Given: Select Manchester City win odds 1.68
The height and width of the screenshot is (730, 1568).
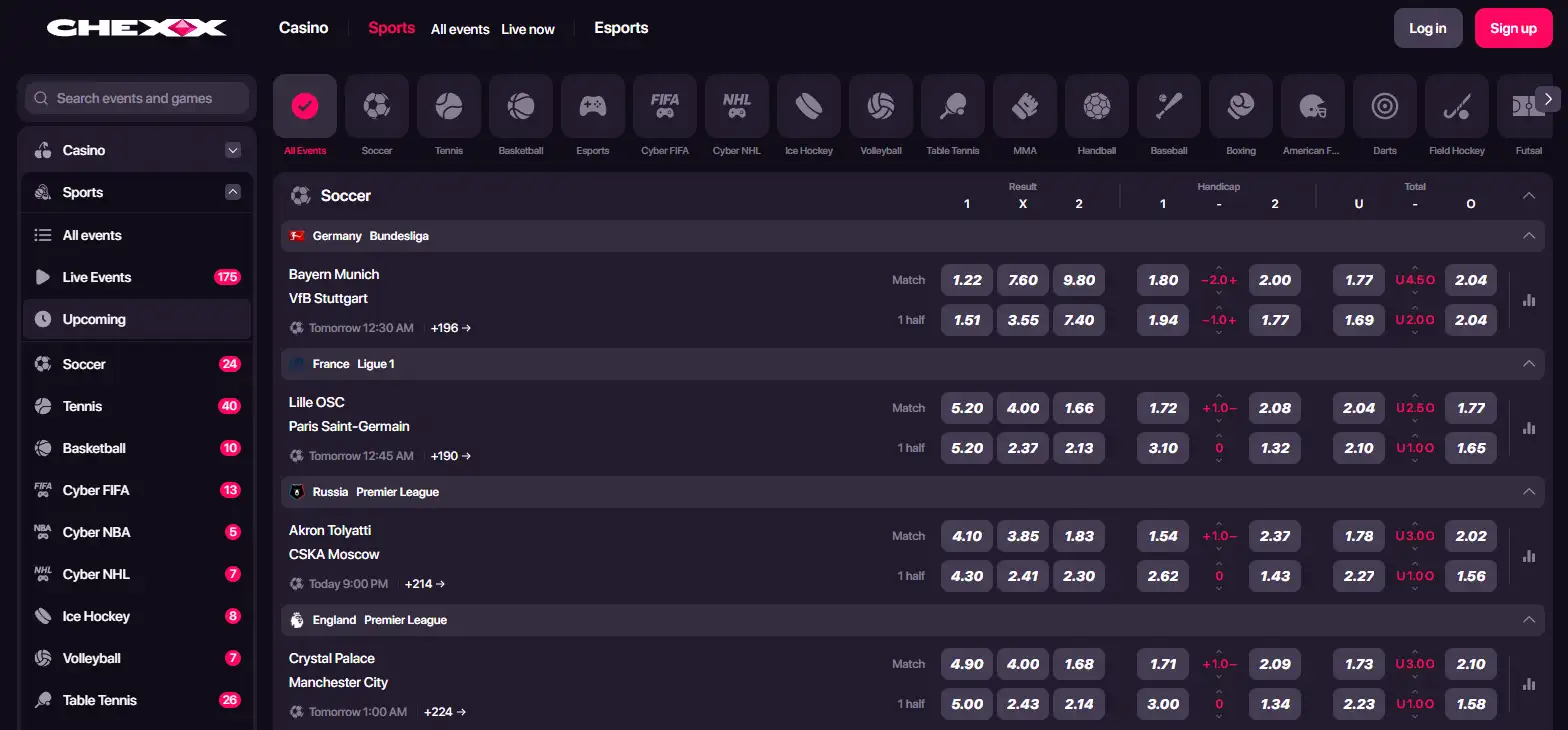Looking at the screenshot, I should (1079, 664).
